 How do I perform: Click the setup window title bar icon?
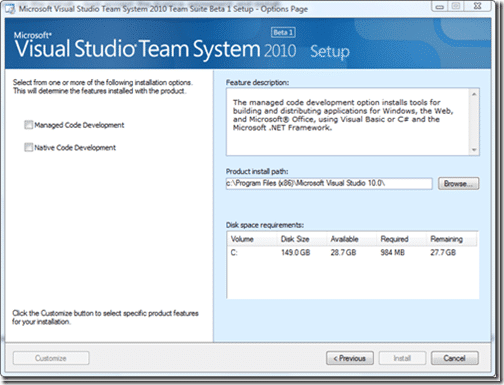pyautogui.click(x=10, y=9)
